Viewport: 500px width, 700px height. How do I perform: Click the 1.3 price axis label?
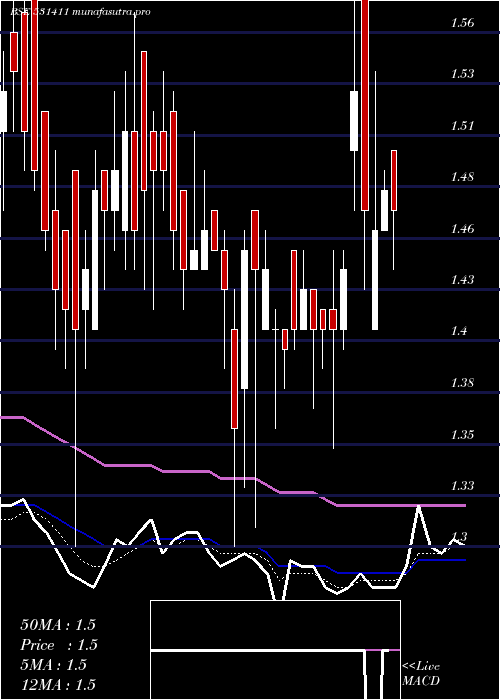tap(459, 537)
